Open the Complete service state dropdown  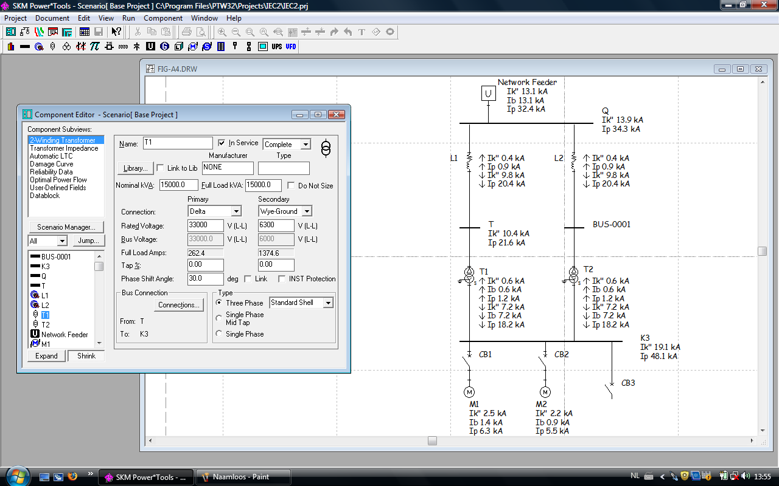[306, 144]
